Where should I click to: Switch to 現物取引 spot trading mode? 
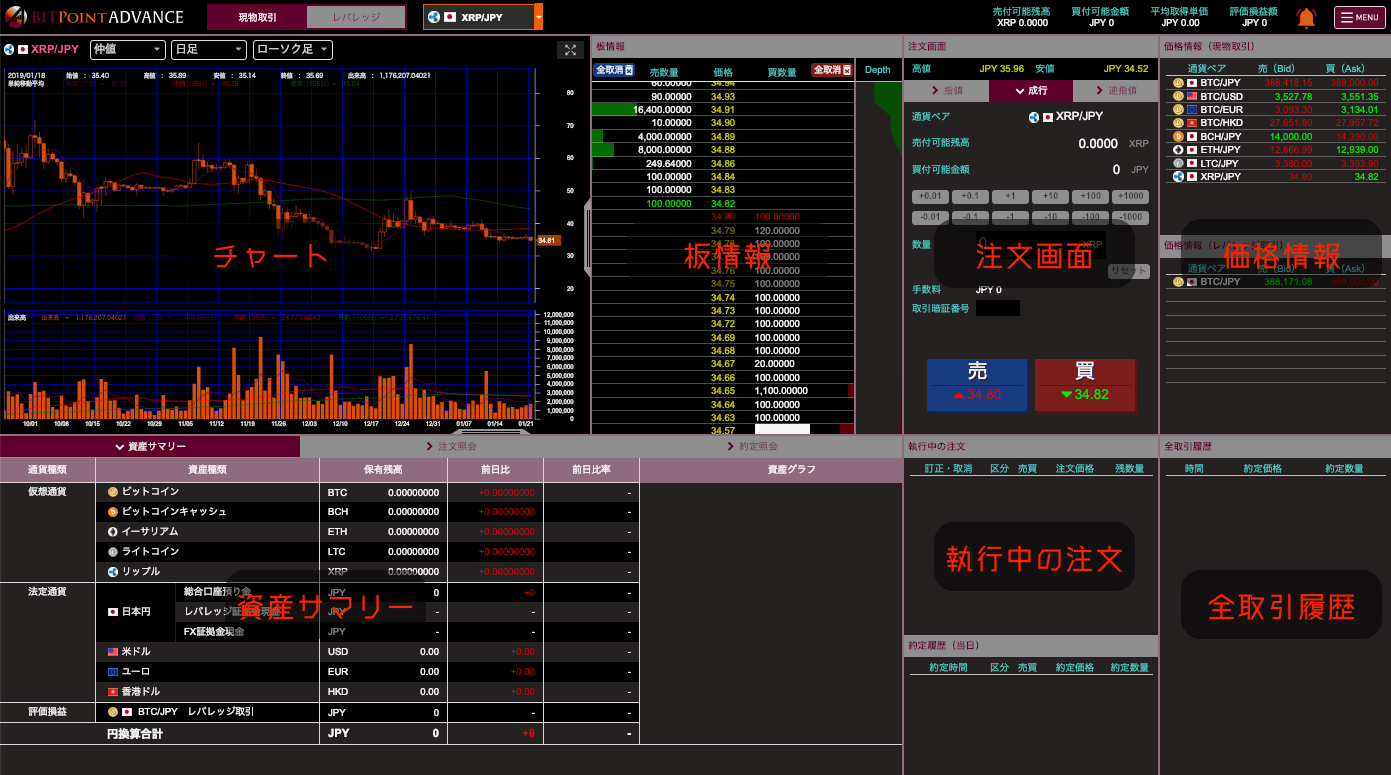point(257,17)
